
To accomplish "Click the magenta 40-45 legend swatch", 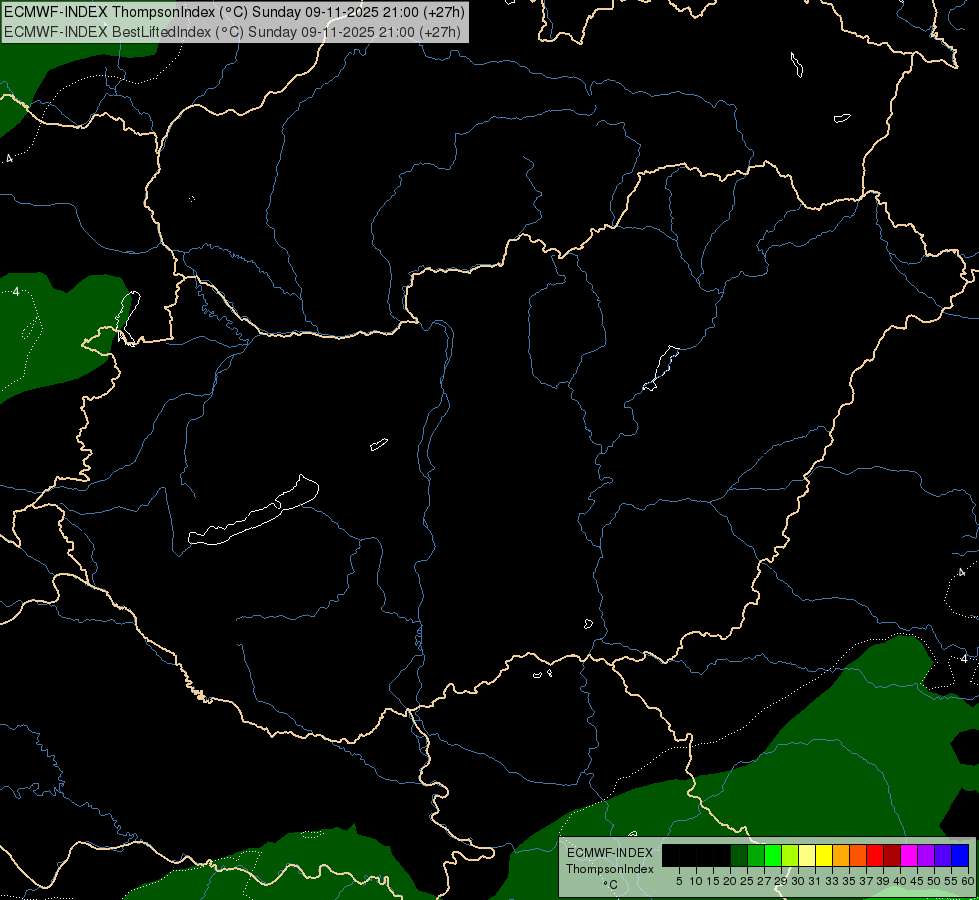I will (909, 855).
